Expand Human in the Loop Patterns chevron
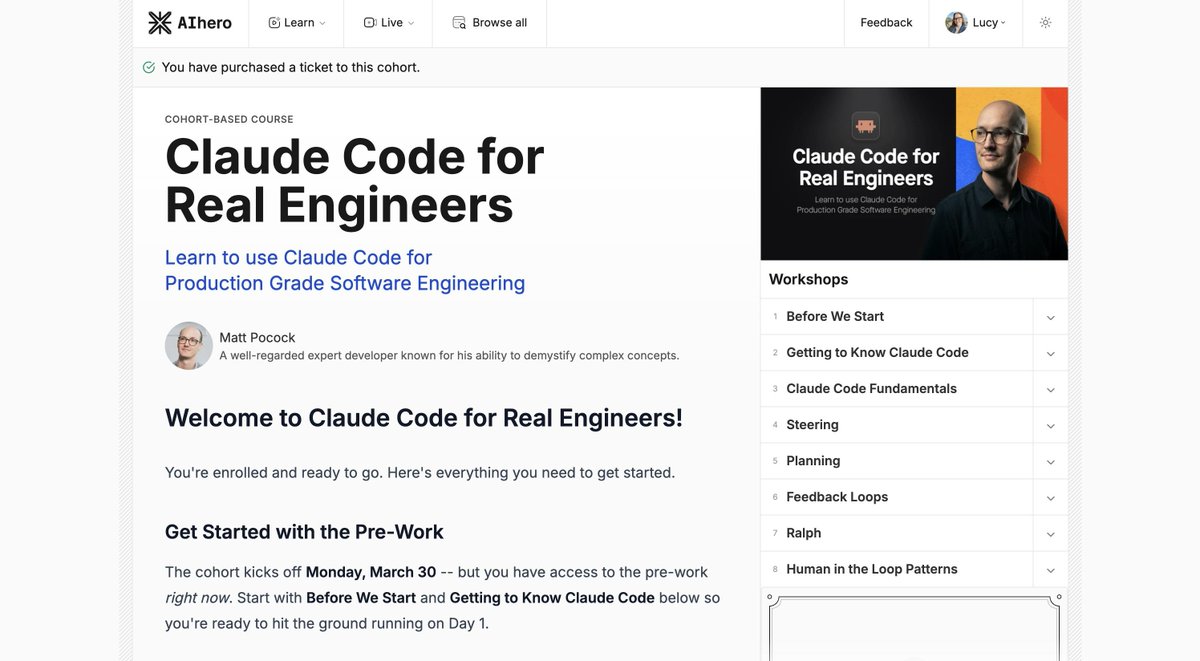 [x=1050, y=570]
